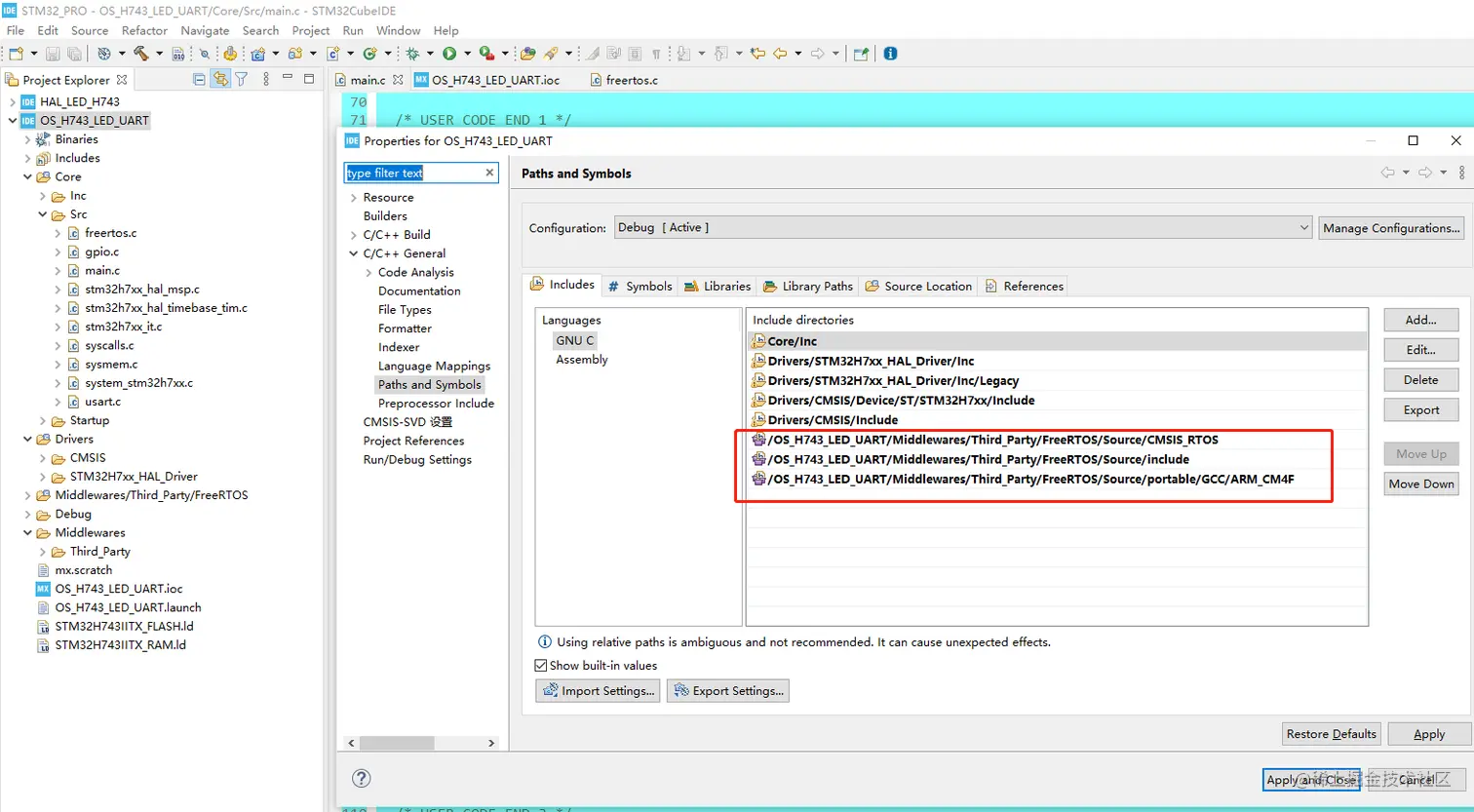Click the Move Down button
This screenshot has height=812, width=1474.
click(1420, 483)
